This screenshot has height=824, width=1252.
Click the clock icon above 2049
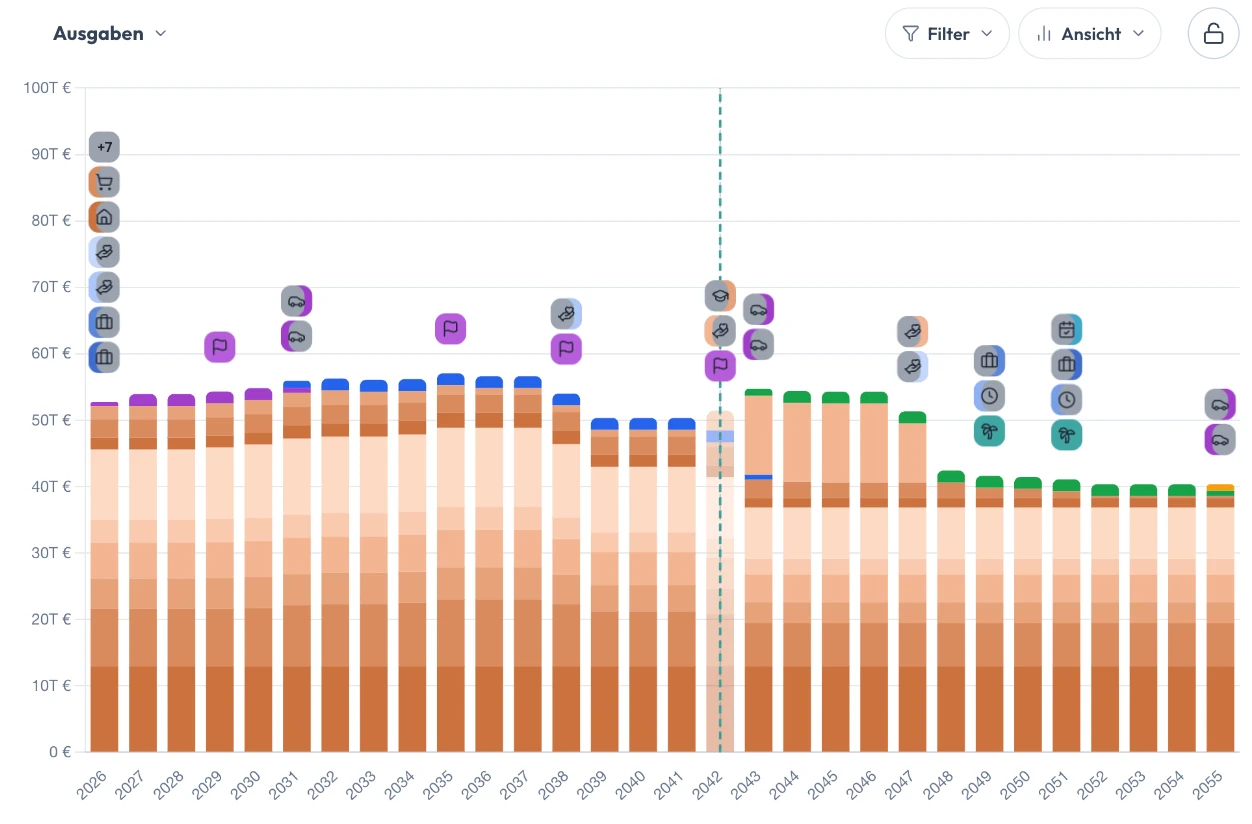pyautogui.click(x=990, y=396)
